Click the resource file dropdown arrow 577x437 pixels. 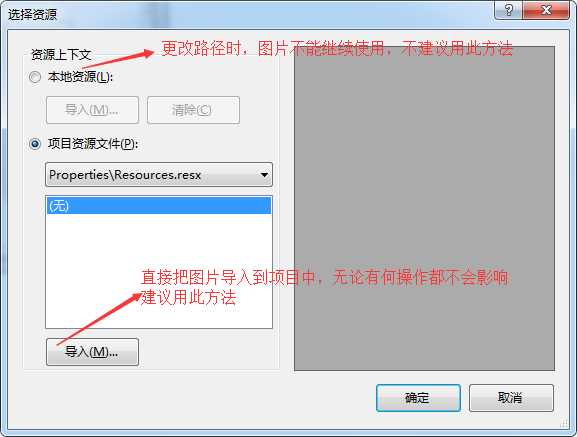[x=264, y=175]
